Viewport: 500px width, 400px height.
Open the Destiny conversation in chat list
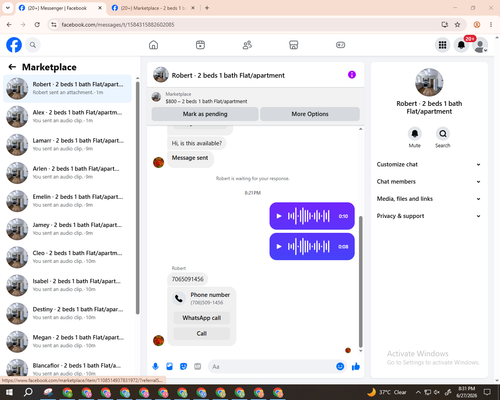[x=67, y=313]
